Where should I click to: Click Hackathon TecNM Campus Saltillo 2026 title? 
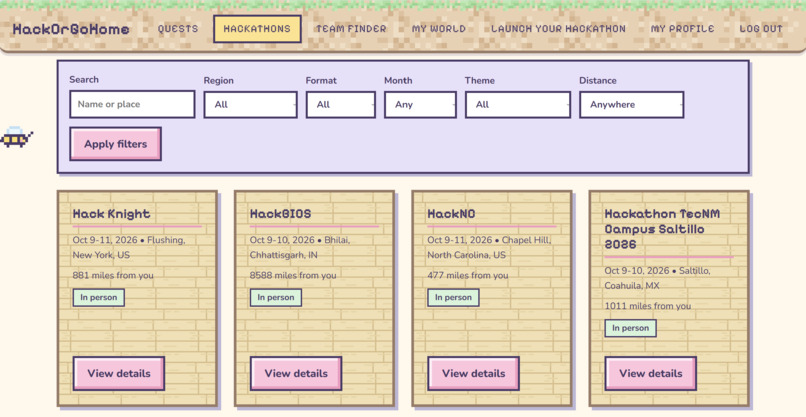point(662,229)
